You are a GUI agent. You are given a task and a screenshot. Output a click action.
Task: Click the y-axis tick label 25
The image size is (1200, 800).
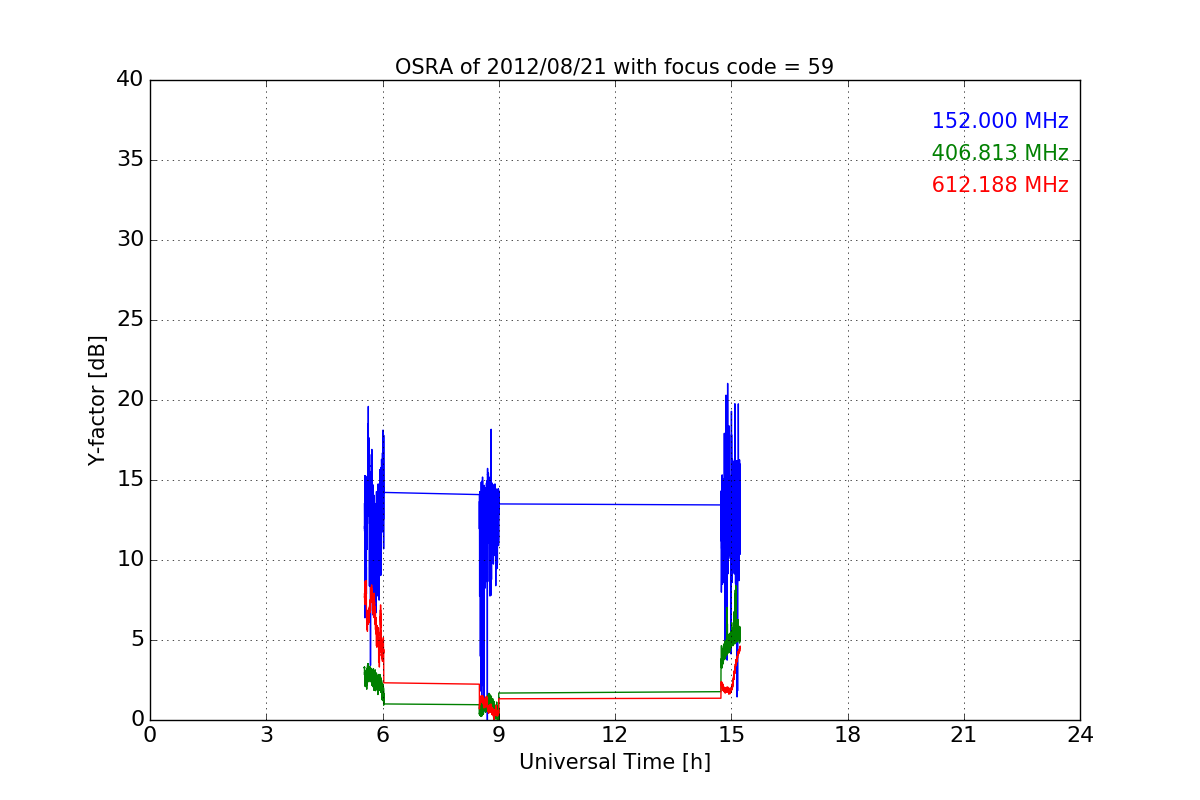(130, 320)
